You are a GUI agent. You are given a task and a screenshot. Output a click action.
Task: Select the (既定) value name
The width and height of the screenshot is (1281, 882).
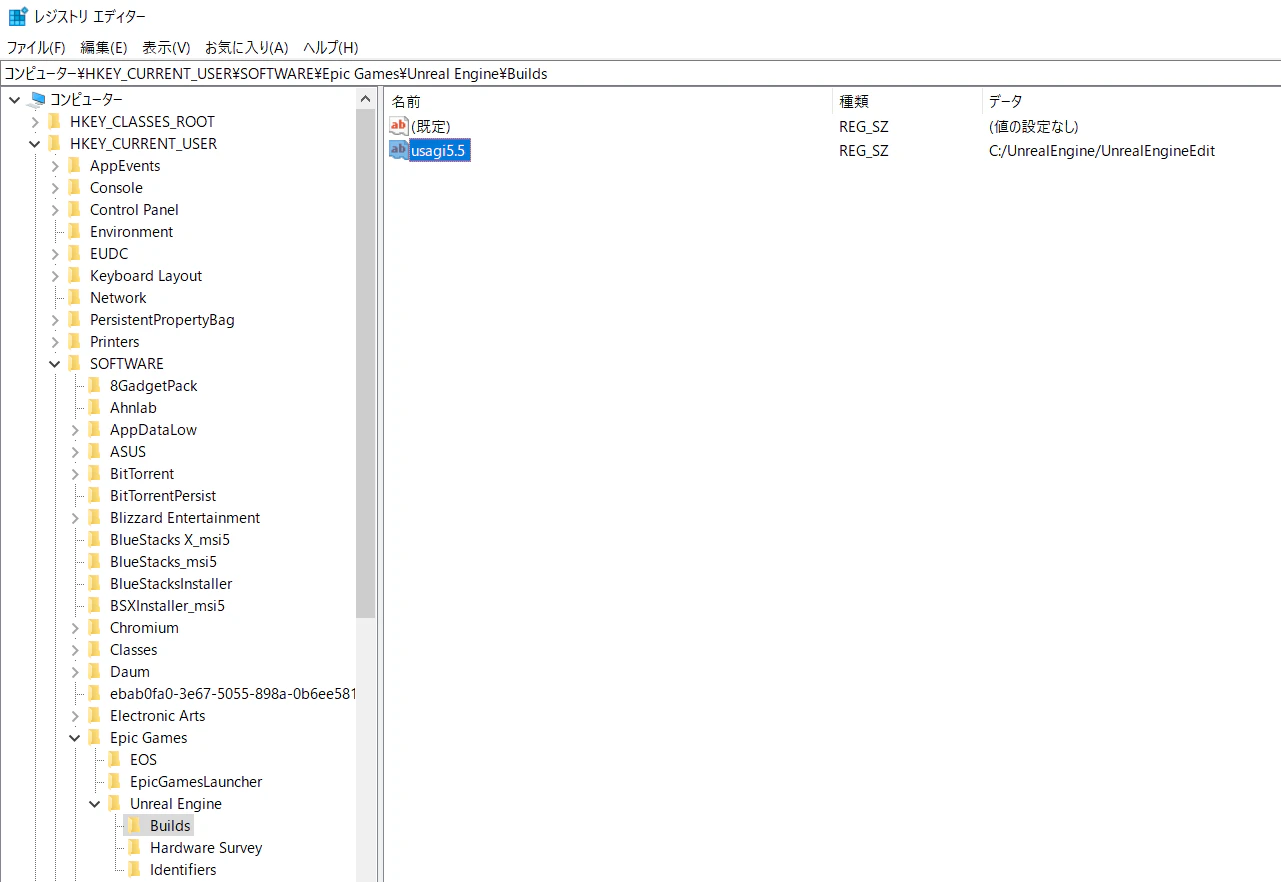pos(431,126)
